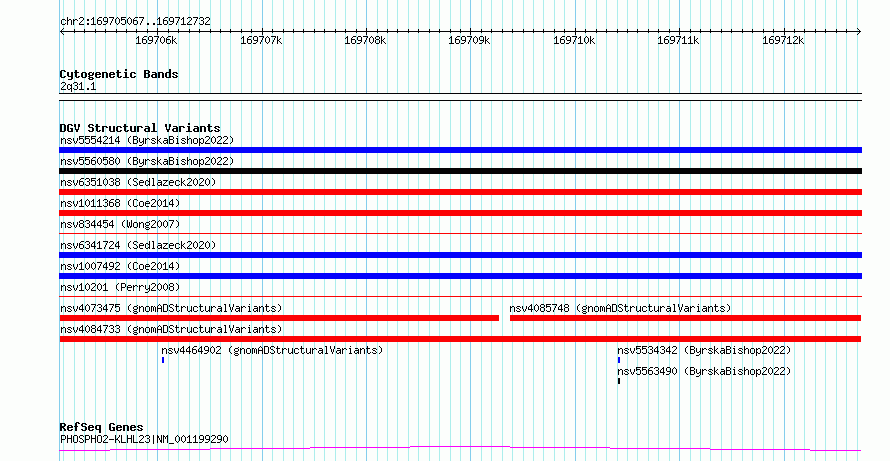Image resolution: width=890 pixels, height=461 pixels.
Task: Open the nsv6341724 (Sedlazeck2020) label
Action: tap(138, 245)
